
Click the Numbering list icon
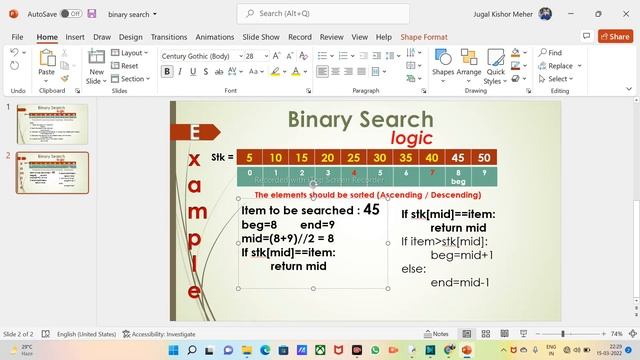click(343, 56)
